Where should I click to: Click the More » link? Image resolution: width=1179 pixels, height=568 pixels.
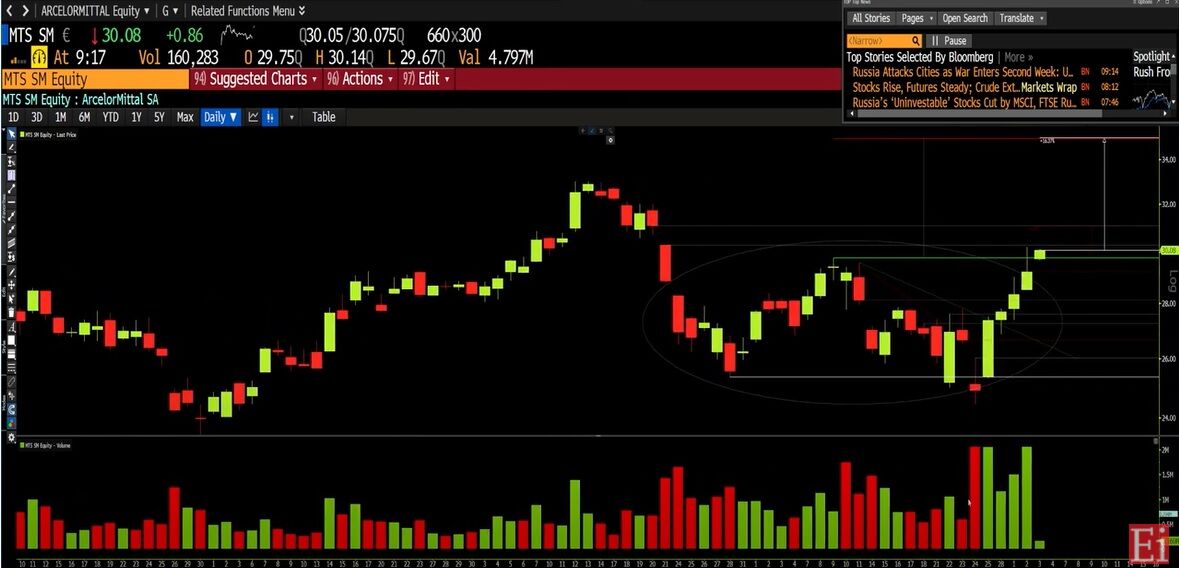click(1019, 57)
